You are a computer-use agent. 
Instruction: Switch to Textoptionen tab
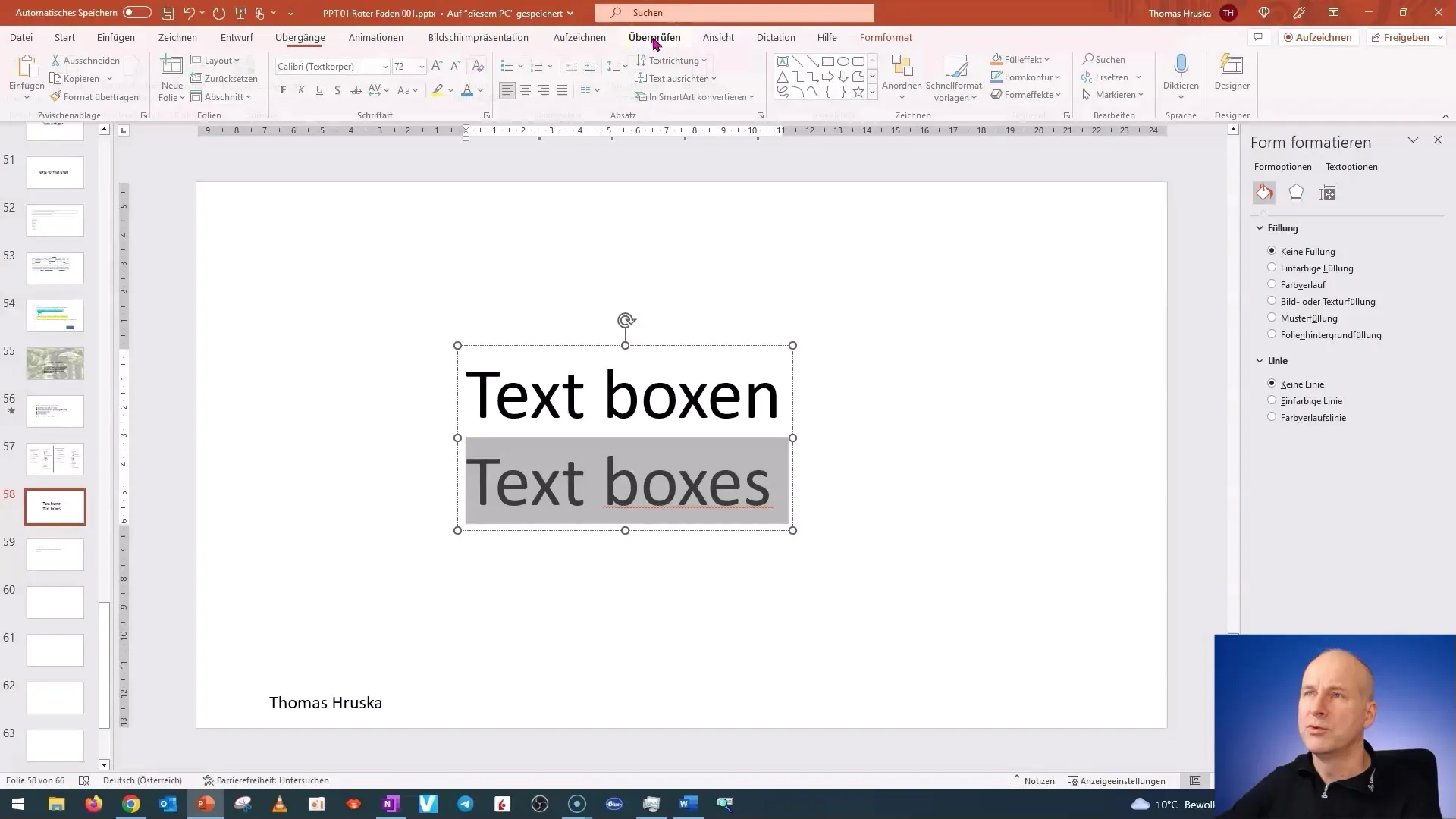click(1352, 167)
